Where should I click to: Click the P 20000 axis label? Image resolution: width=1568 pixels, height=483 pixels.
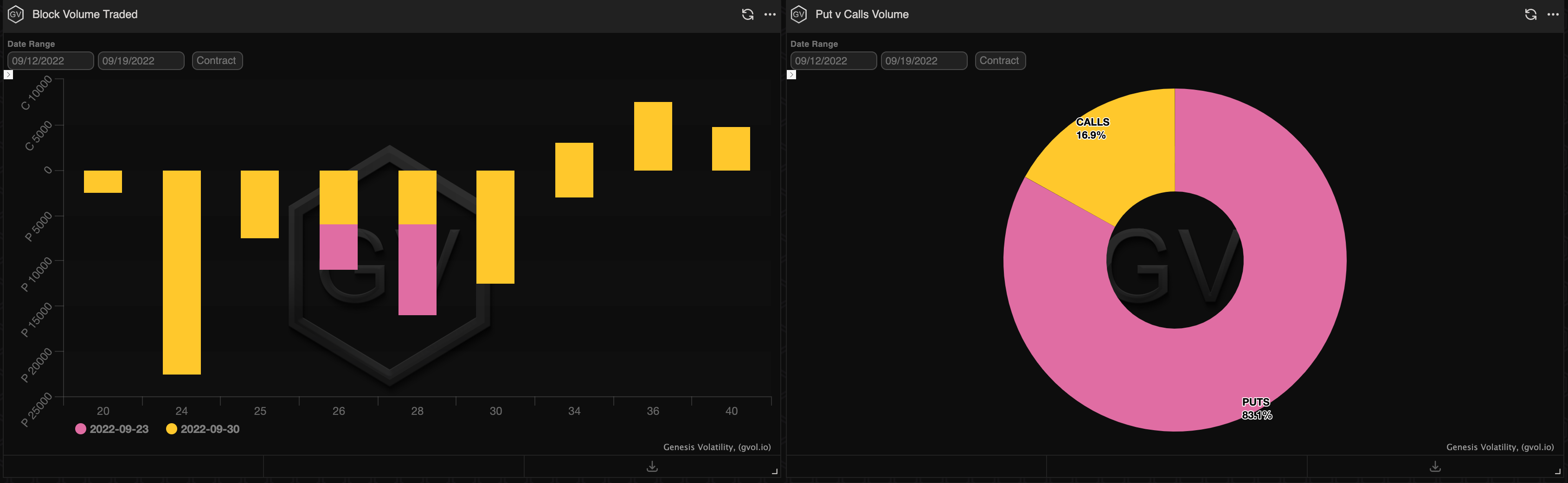click(x=37, y=366)
